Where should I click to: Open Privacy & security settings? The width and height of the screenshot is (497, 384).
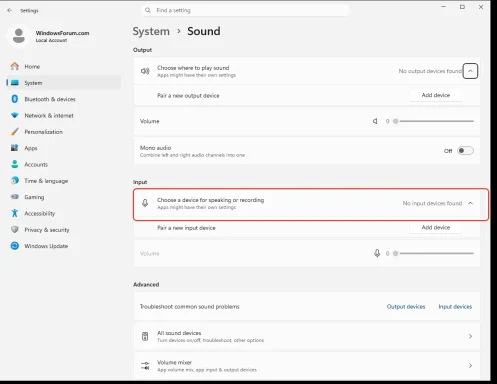[63, 230]
